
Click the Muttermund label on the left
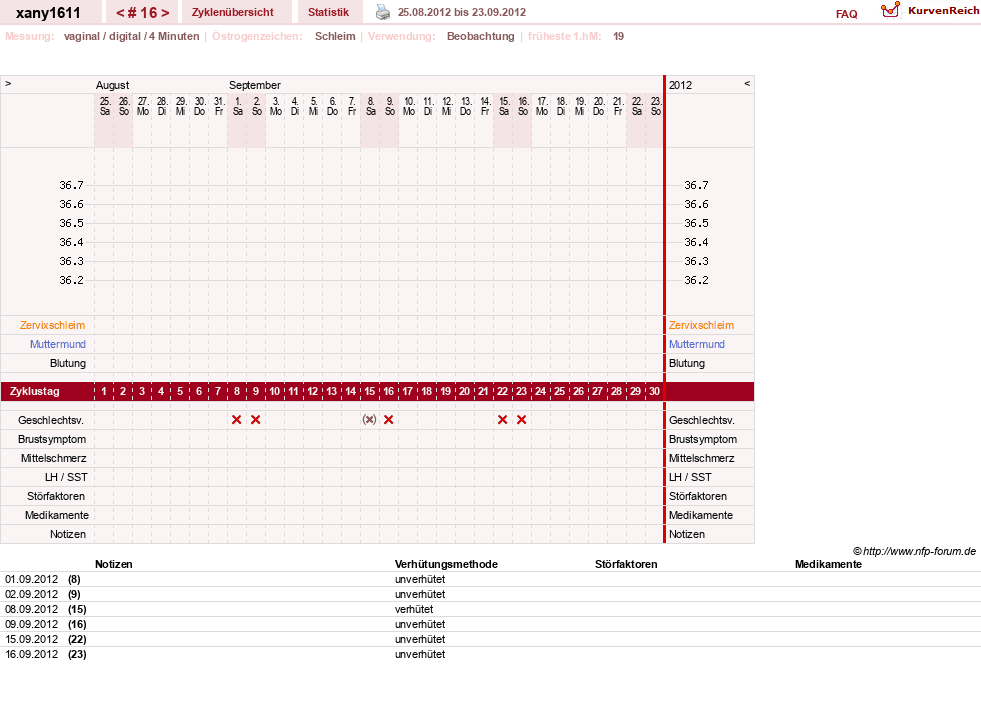tap(58, 344)
